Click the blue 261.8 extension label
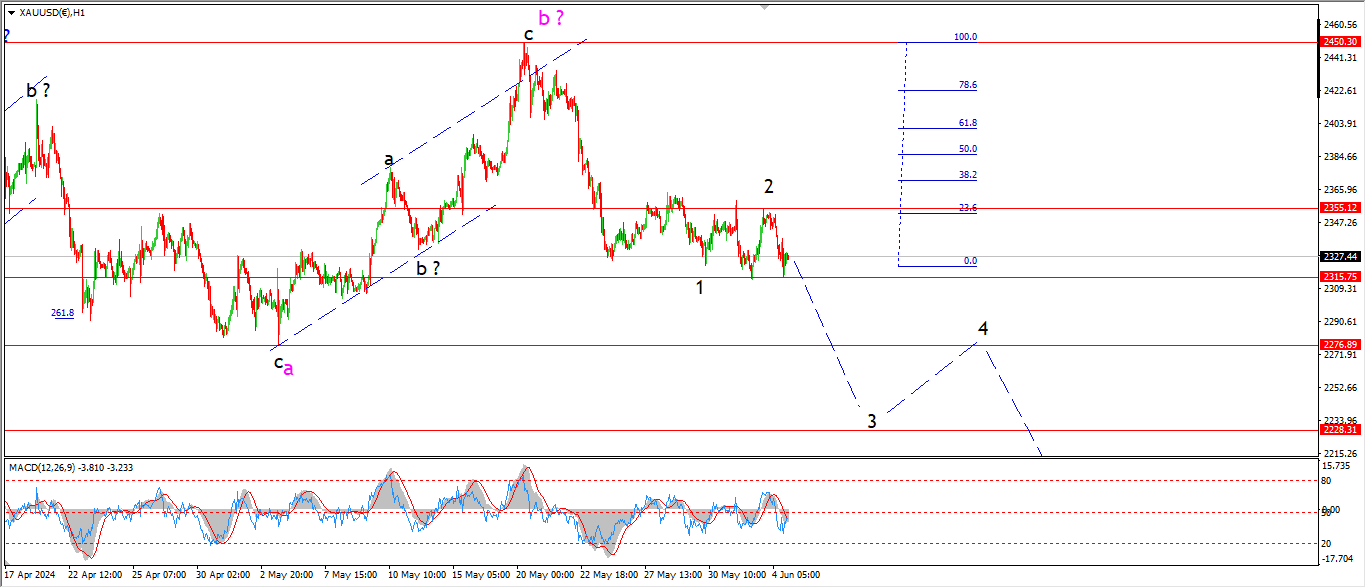This screenshot has height=588, width=1366. 62,313
